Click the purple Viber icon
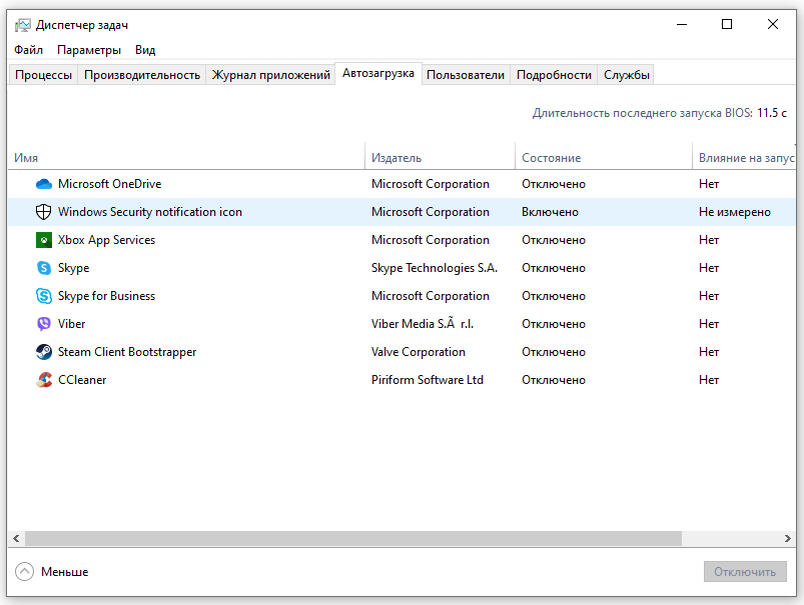The image size is (804, 605). 44,324
